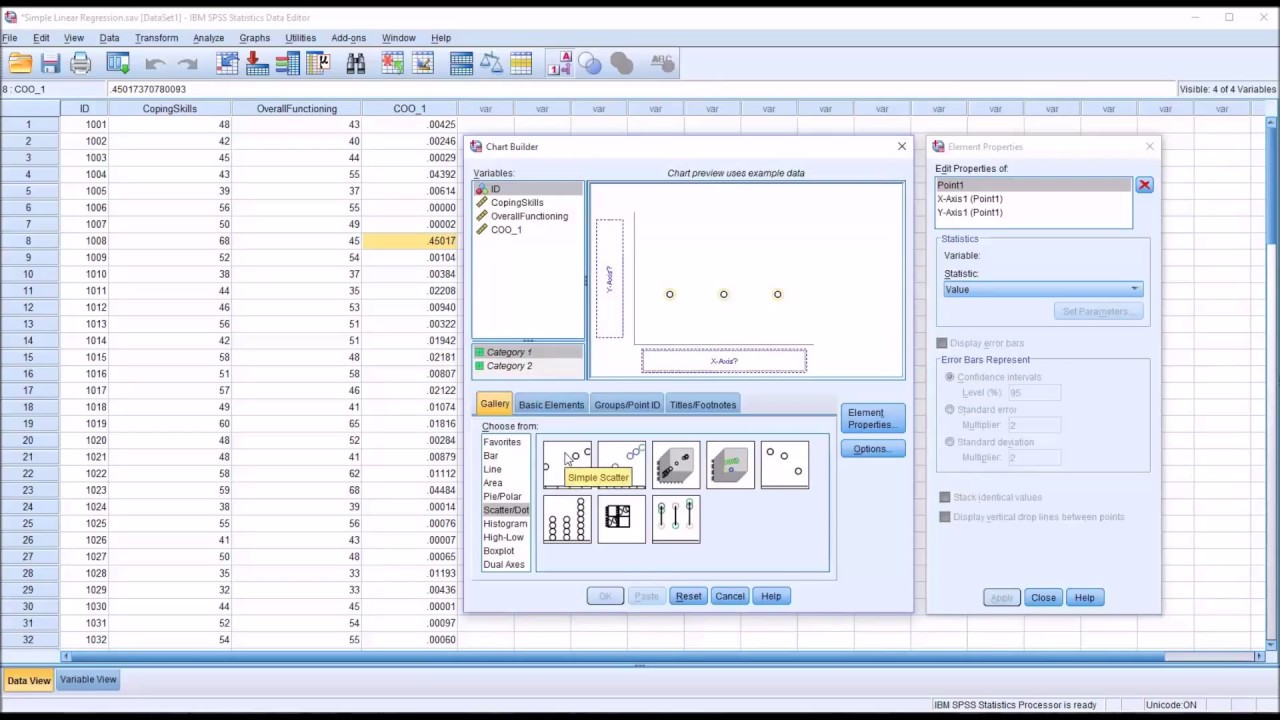Choose the Summary Point Plot thumbnail

(784, 465)
